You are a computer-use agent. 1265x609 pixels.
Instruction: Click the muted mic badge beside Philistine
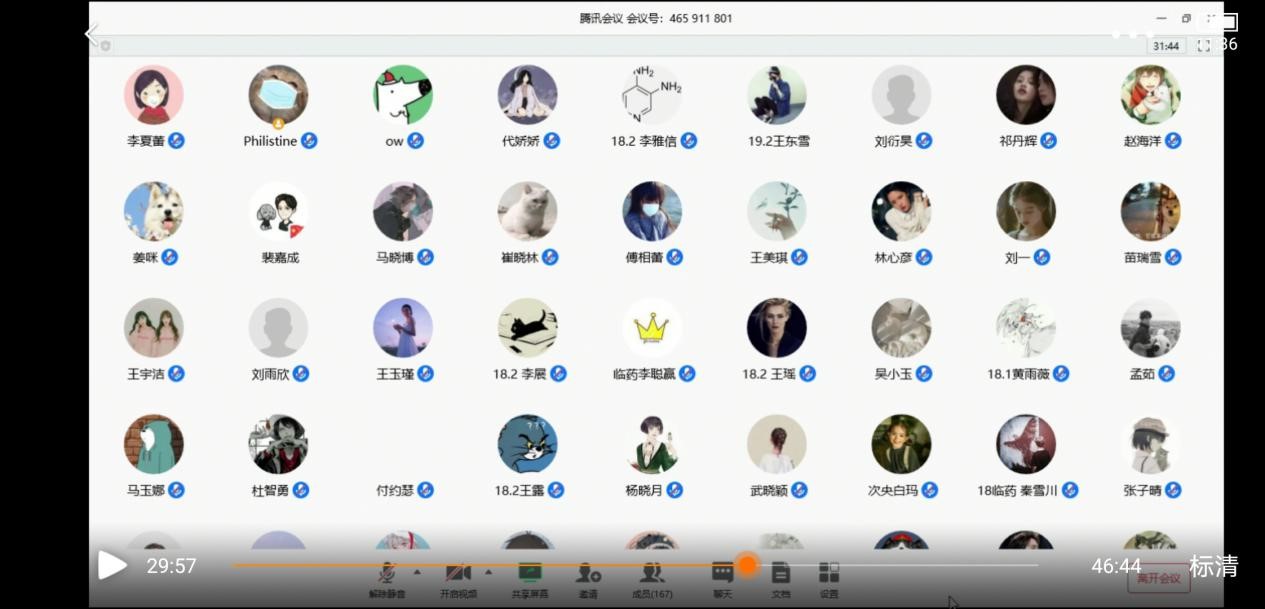click(x=309, y=141)
